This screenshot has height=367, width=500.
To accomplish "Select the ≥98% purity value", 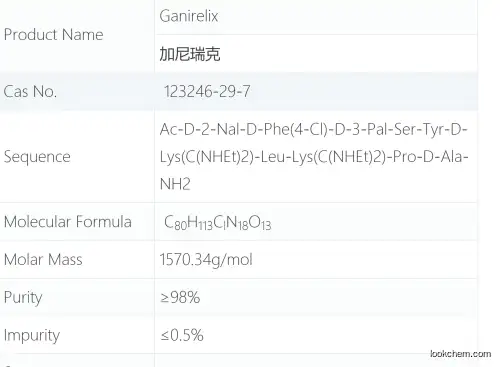I will [180, 297].
